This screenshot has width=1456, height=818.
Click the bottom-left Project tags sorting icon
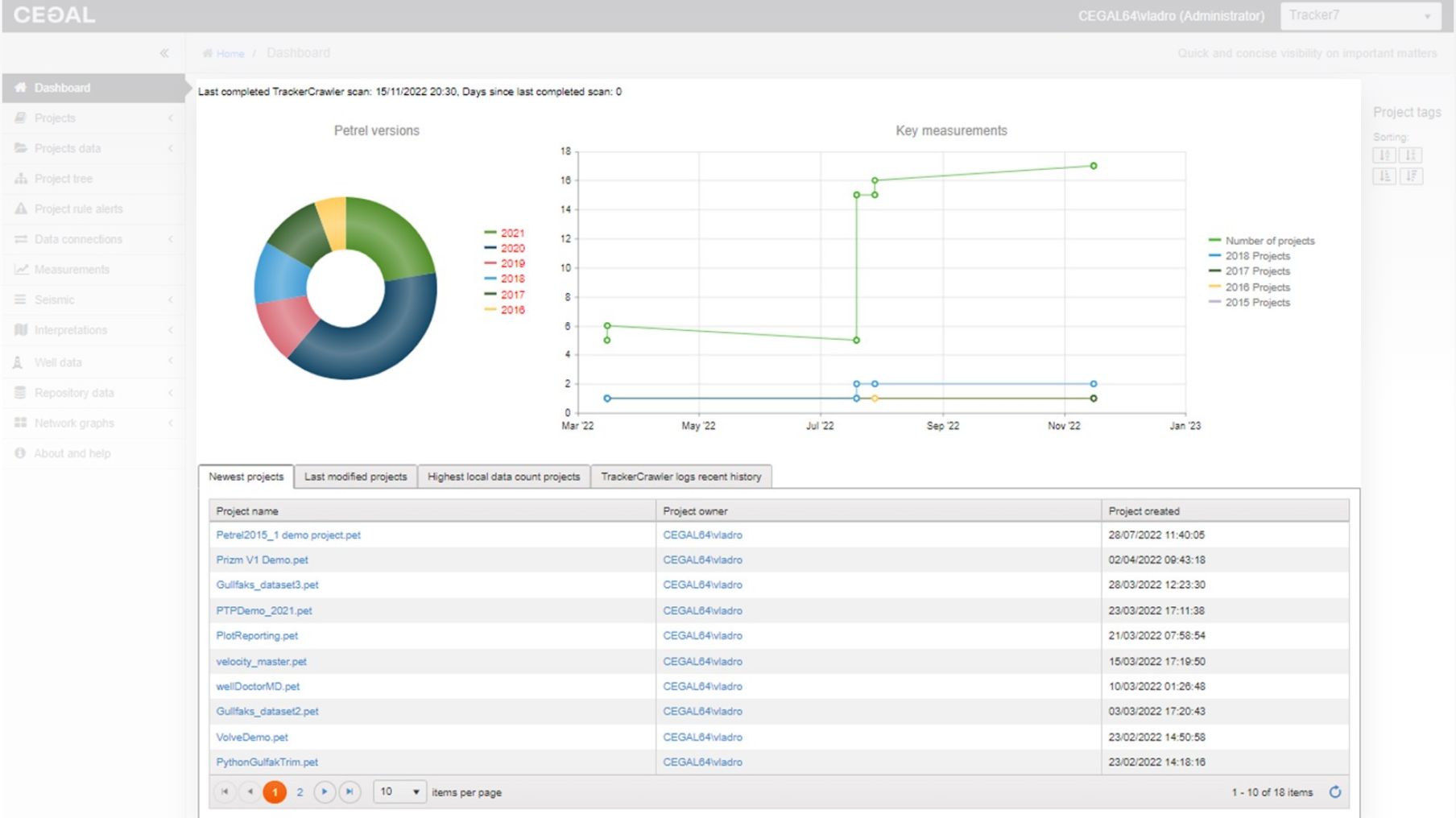click(x=1384, y=176)
